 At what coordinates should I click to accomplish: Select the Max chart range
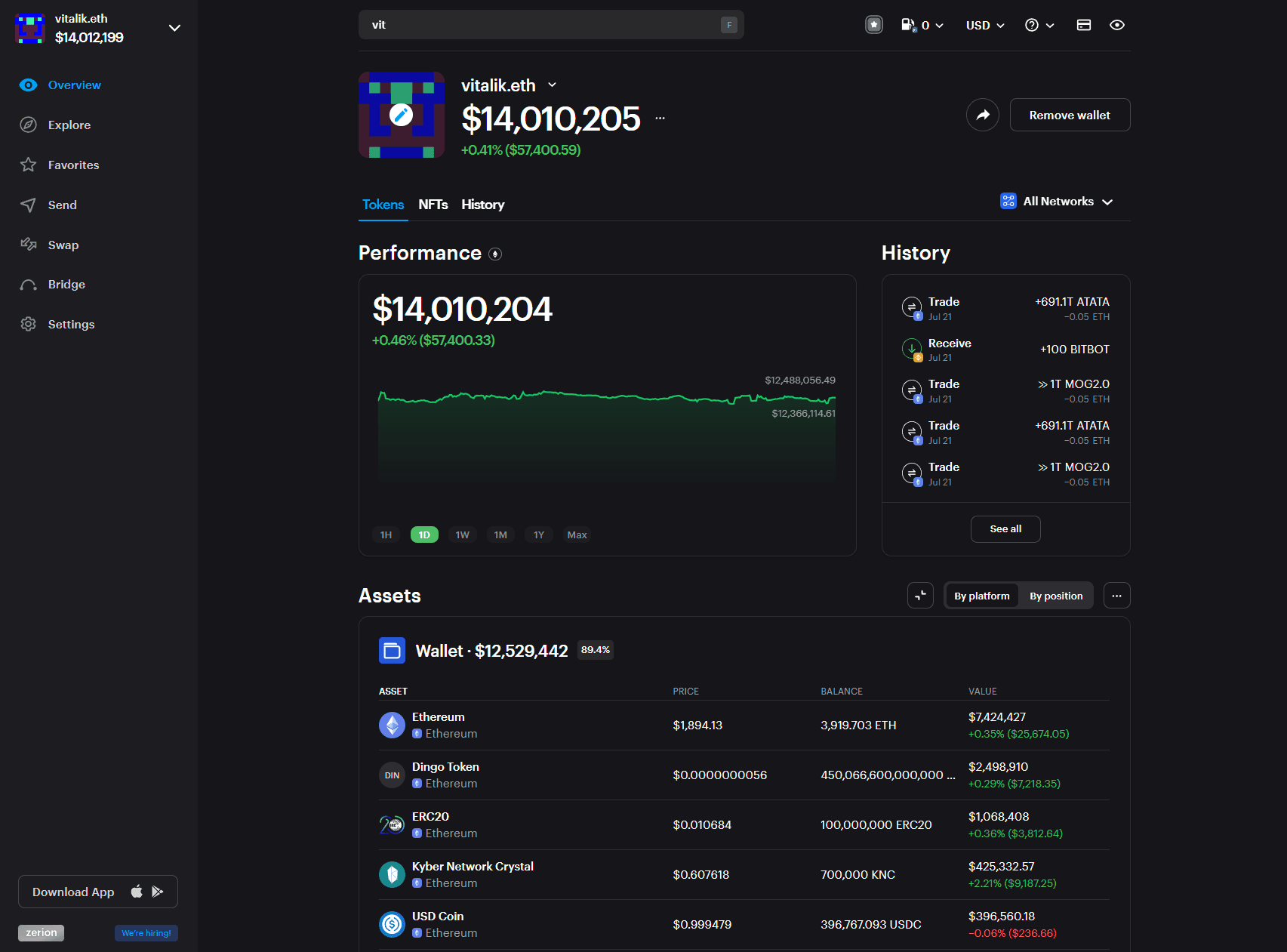pyautogui.click(x=577, y=535)
